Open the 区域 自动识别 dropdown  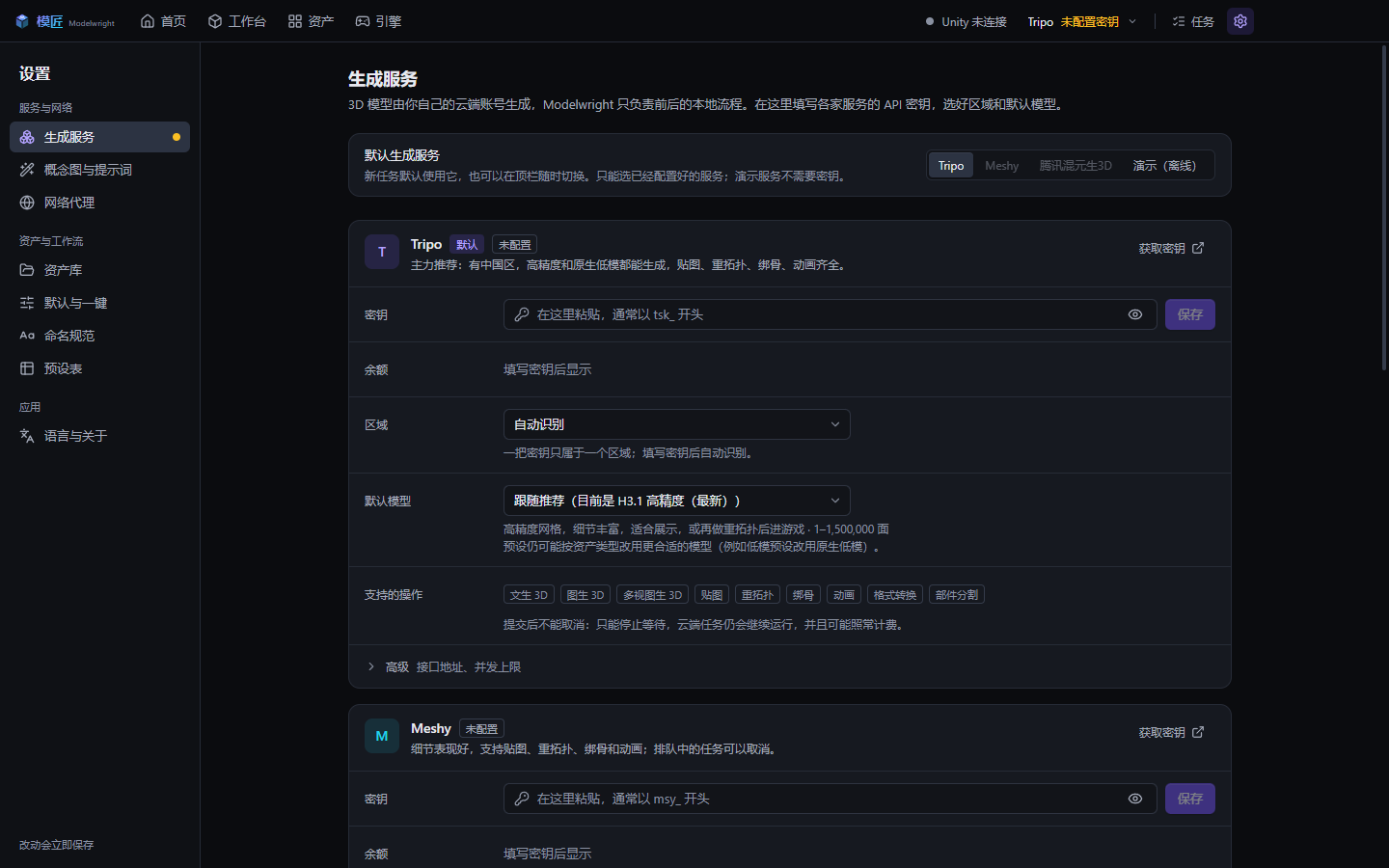pos(676,424)
